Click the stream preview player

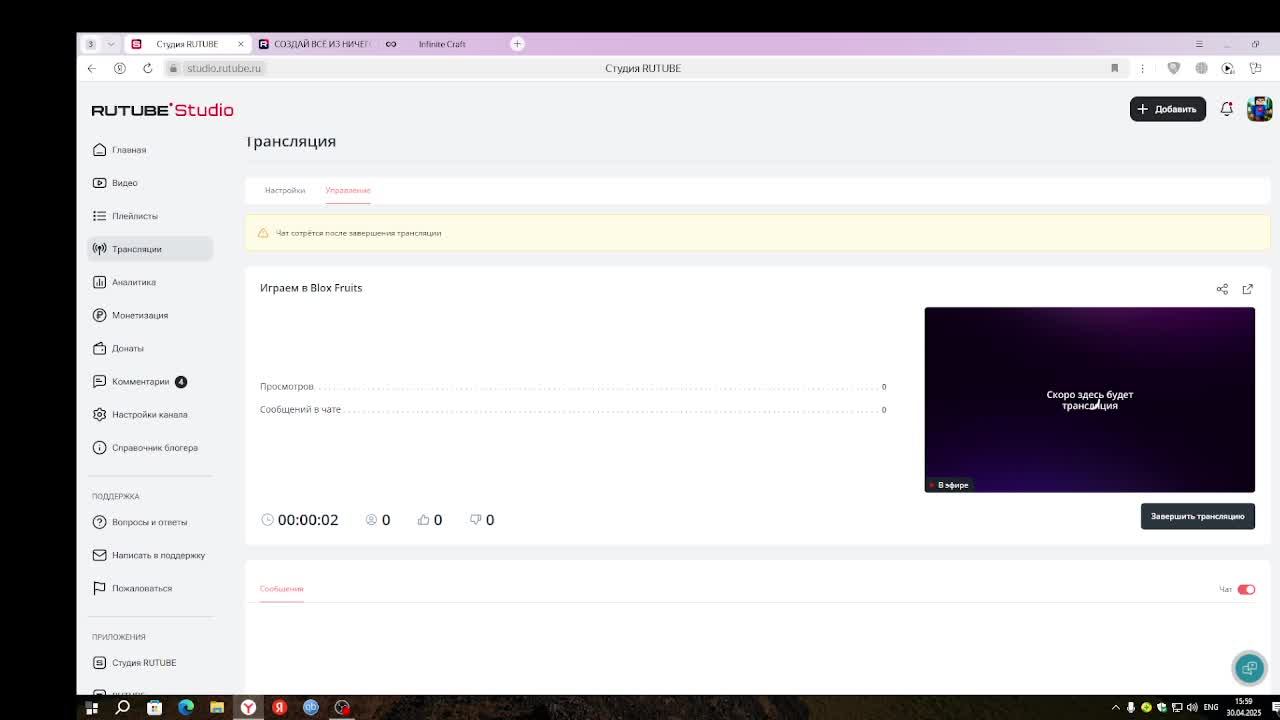pyautogui.click(x=1089, y=400)
